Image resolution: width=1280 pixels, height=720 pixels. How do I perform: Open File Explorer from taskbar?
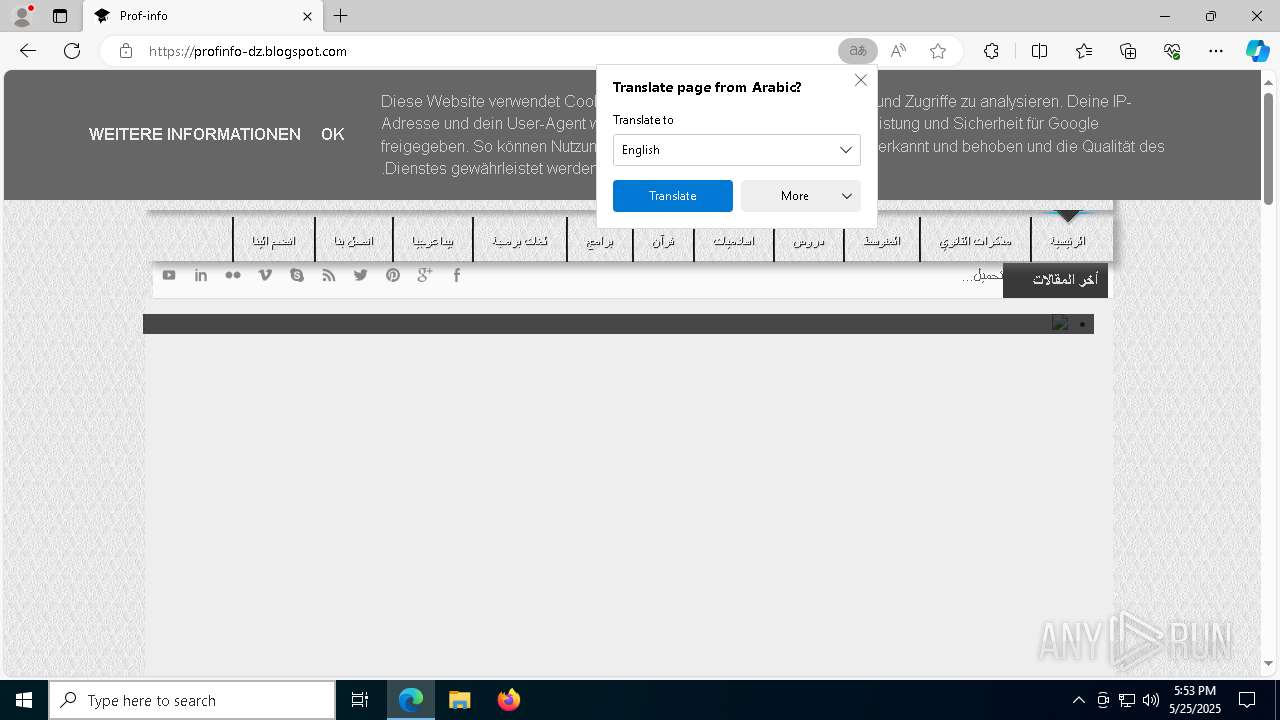[460, 700]
